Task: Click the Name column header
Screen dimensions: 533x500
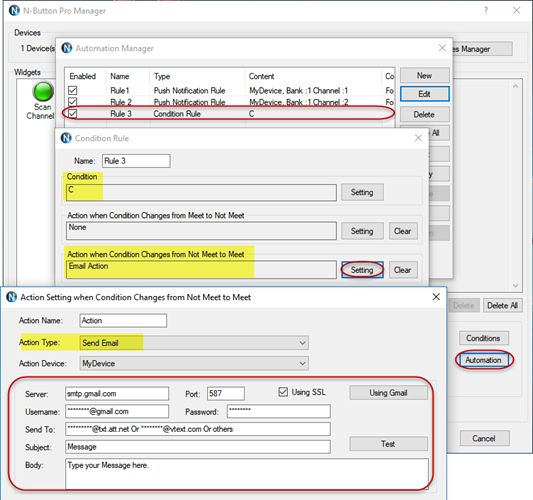Action: (x=120, y=76)
